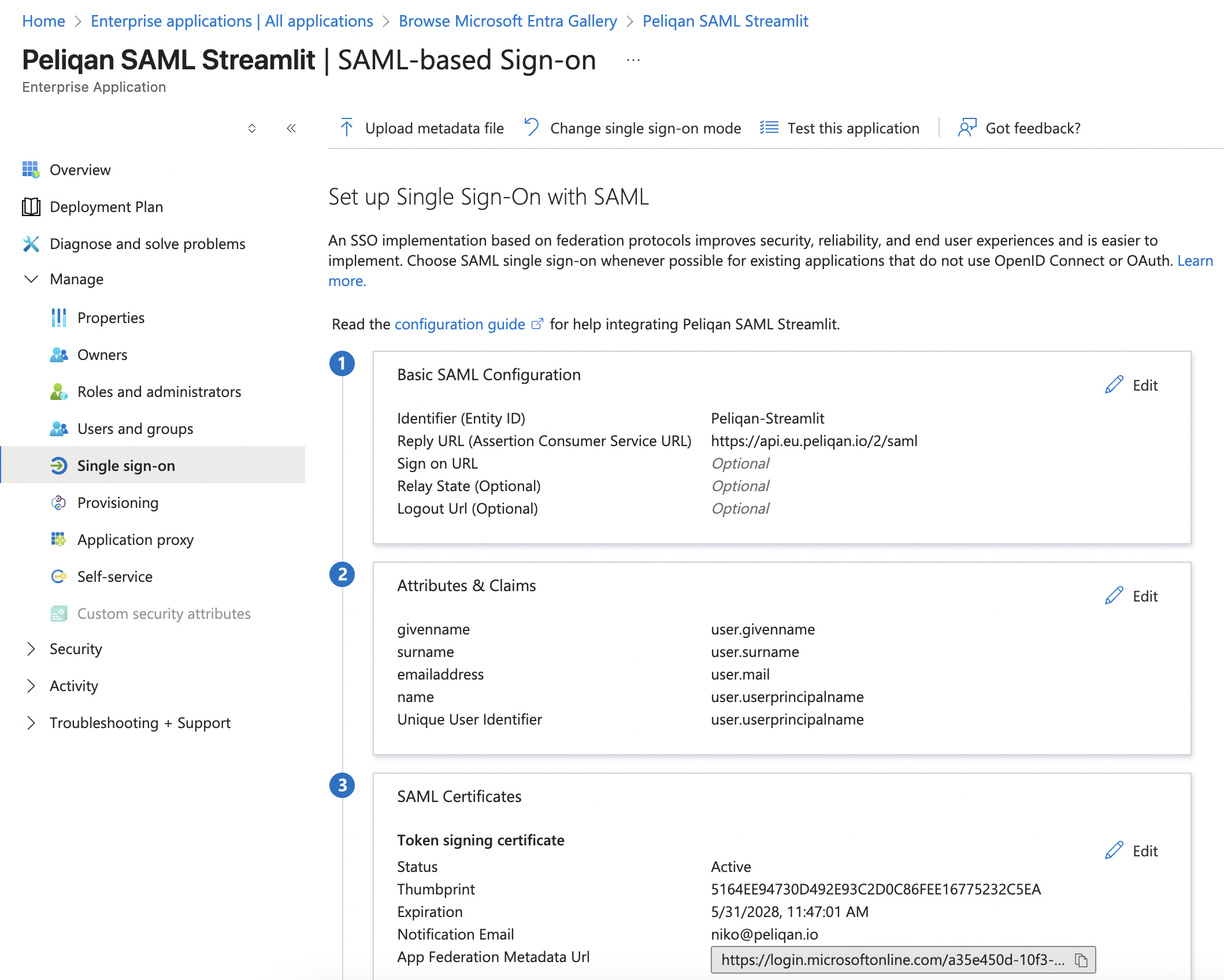Viewport: 1224px width, 980px height.
Task: Click the Application proxy icon
Action: [58, 540]
